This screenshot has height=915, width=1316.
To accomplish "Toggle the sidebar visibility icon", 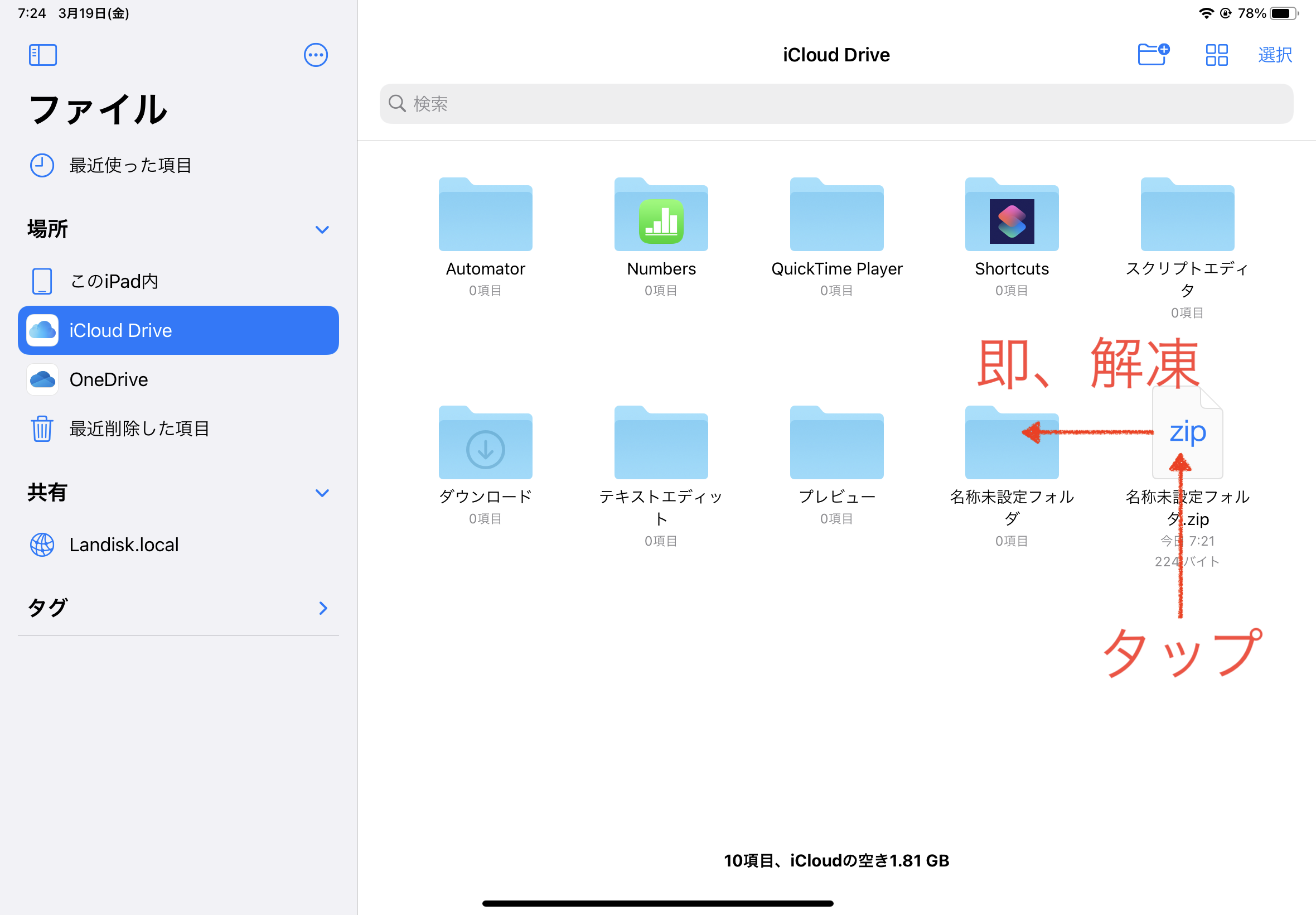I will point(43,55).
